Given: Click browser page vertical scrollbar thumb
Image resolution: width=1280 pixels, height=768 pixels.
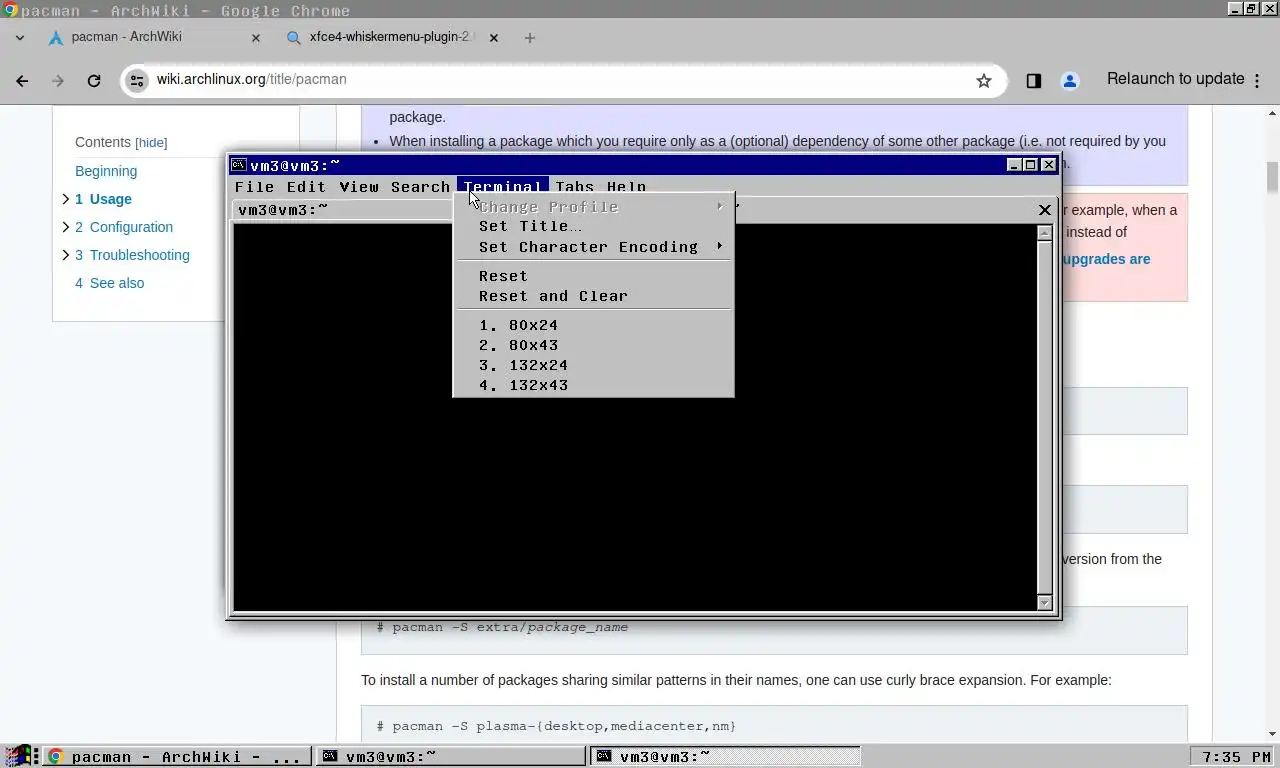Looking at the screenshot, I should click(1273, 177).
